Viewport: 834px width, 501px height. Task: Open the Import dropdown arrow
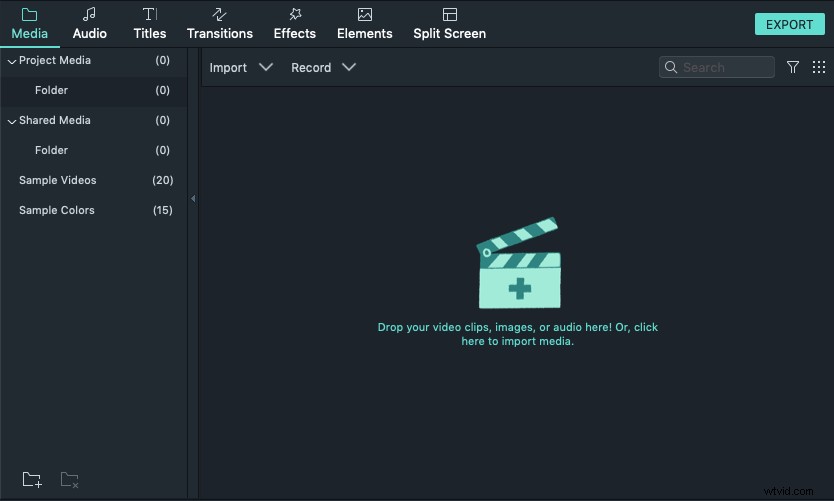265,67
